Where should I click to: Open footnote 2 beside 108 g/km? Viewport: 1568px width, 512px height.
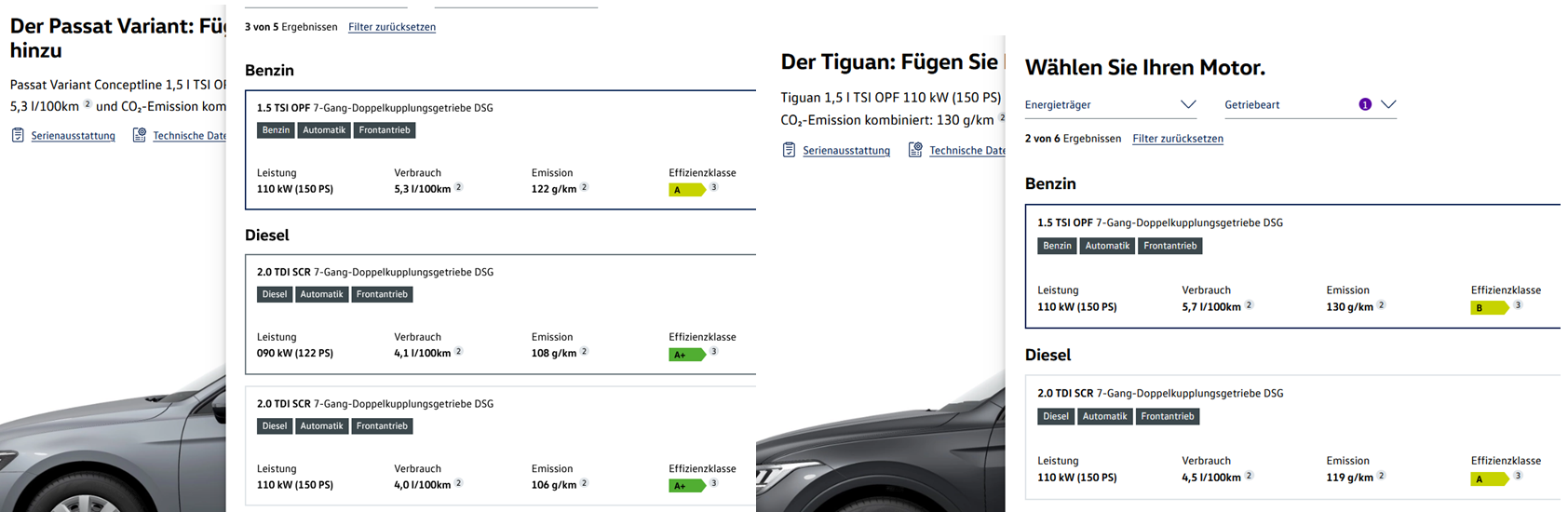pos(585,352)
